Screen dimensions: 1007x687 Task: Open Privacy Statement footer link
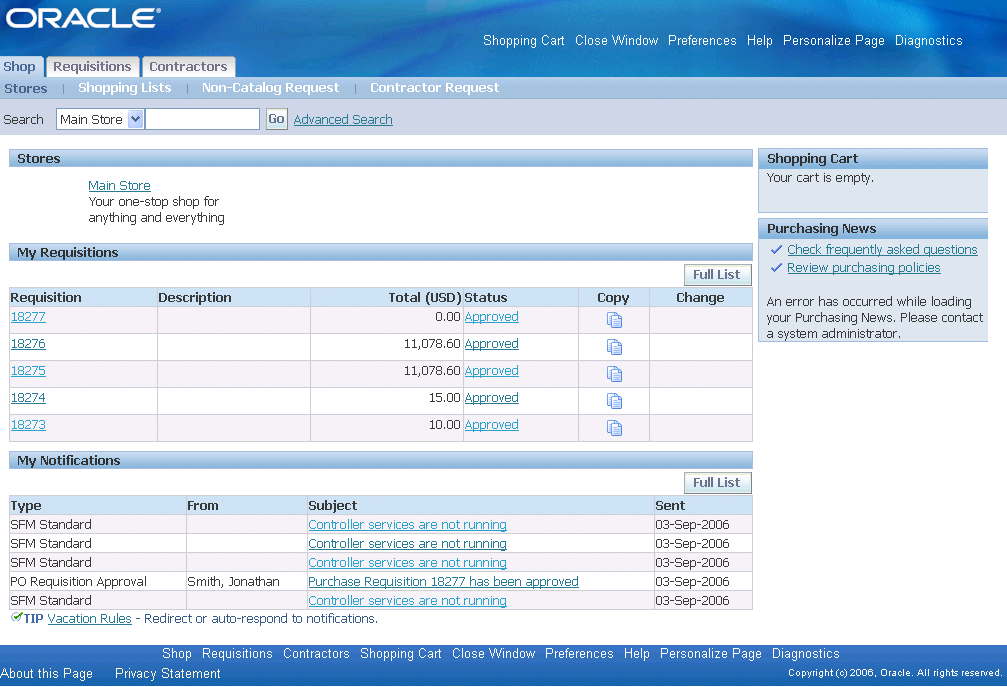[x=168, y=674]
